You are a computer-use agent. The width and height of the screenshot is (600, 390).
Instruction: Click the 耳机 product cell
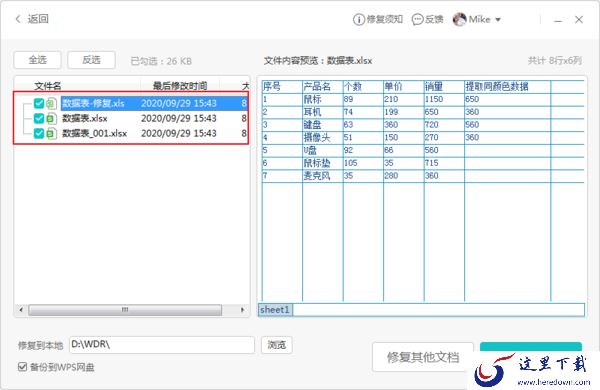pyautogui.click(x=323, y=112)
